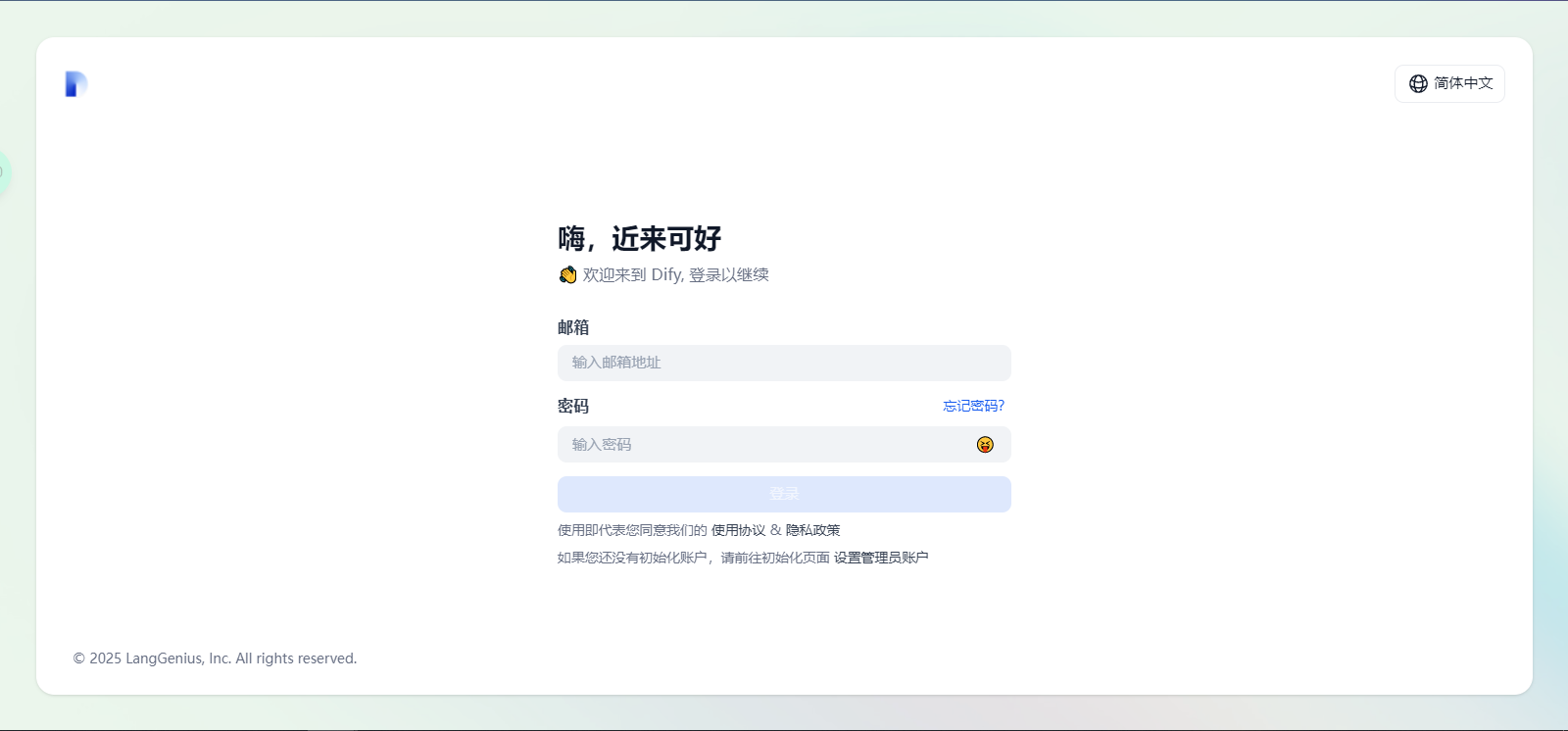
Task: Click the 使用即代表您同意我们的 agreement text
Action: (632, 530)
